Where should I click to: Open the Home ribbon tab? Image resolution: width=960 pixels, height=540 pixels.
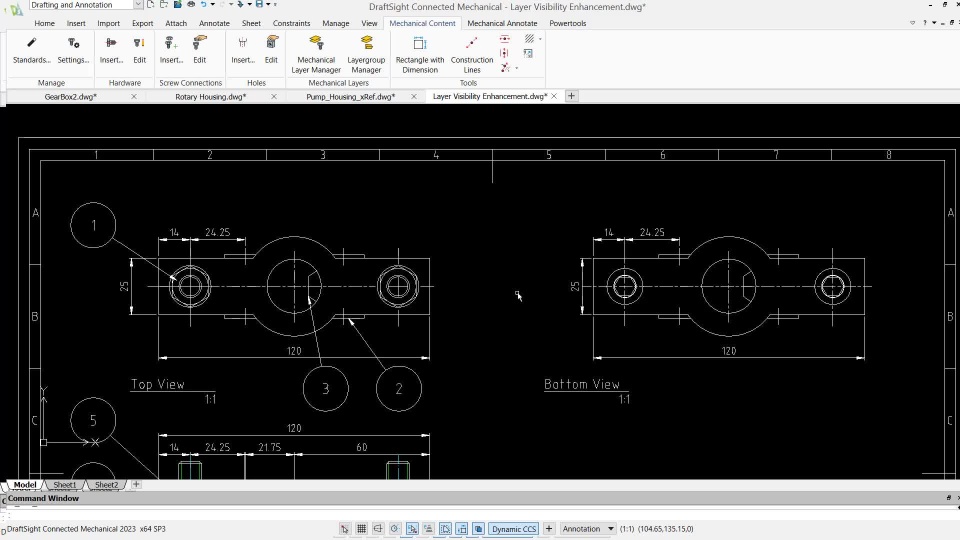[x=44, y=23]
